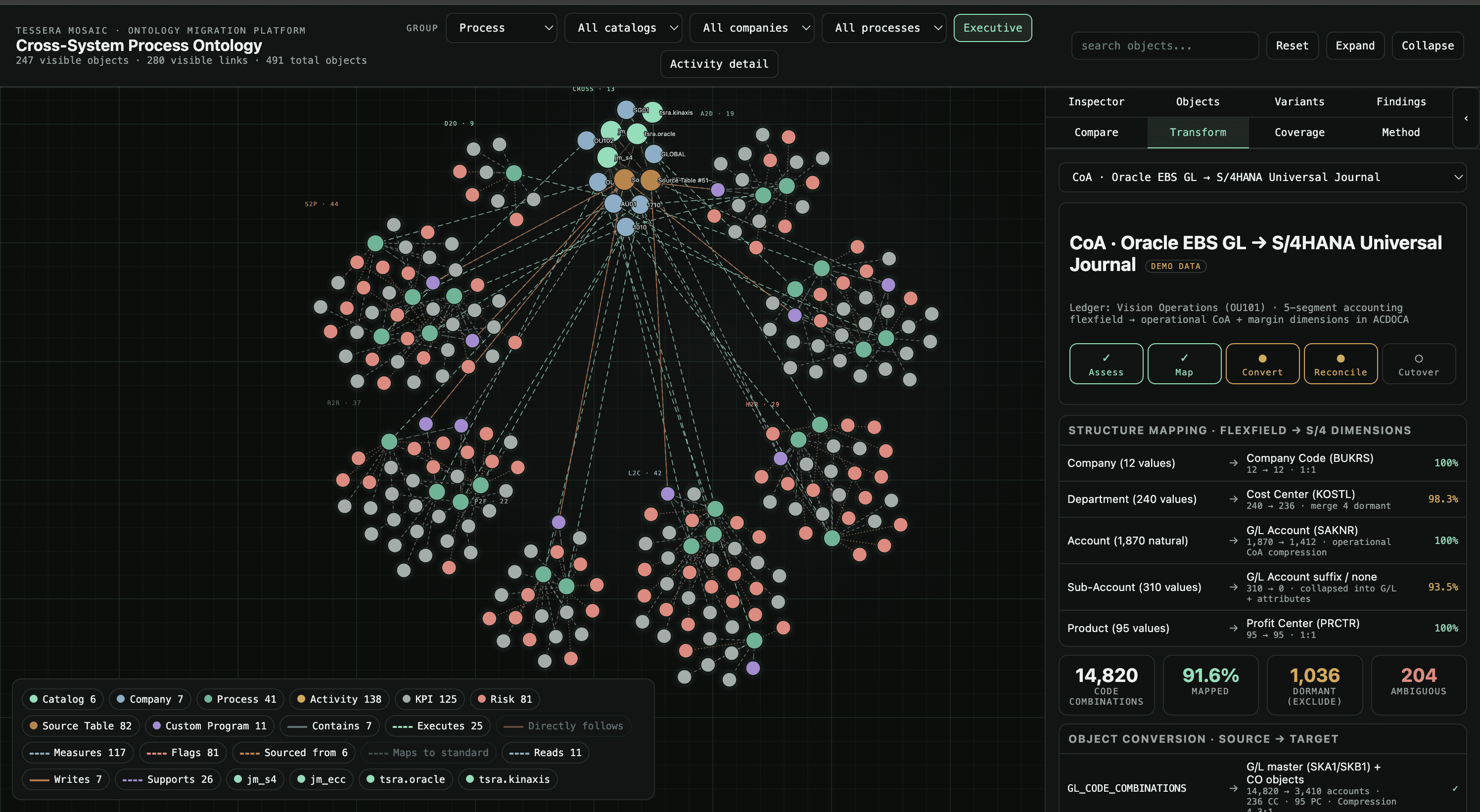Screen dimensions: 1480x812
Task: Select the GLOBAL company node
Action: 654,154
